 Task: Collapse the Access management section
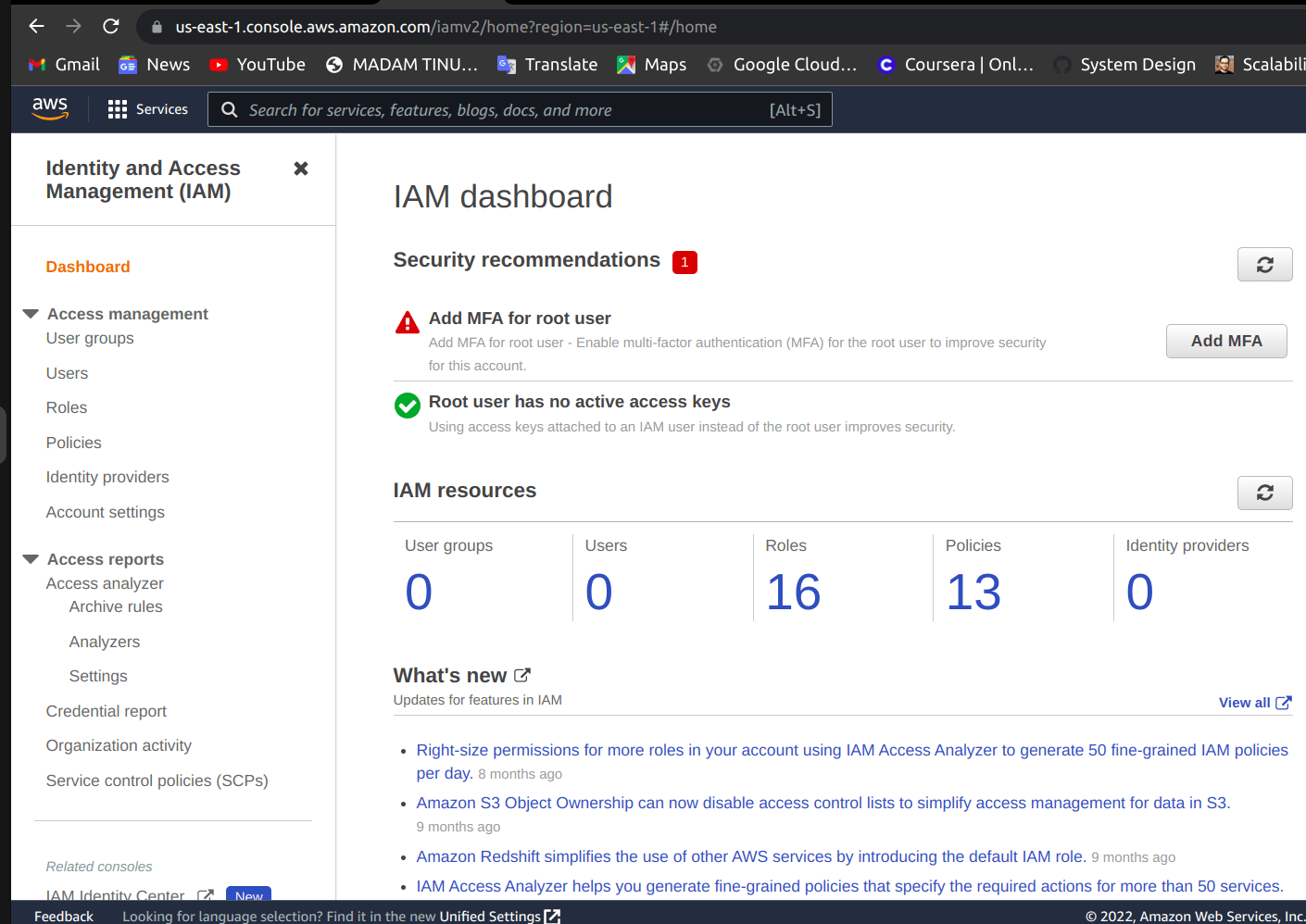(x=31, y=313)
